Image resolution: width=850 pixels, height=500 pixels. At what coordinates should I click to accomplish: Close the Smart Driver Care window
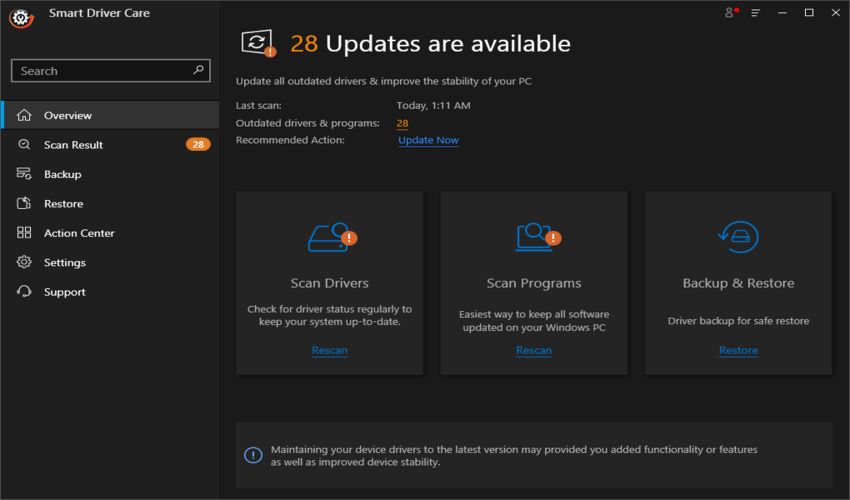(835, 12)
